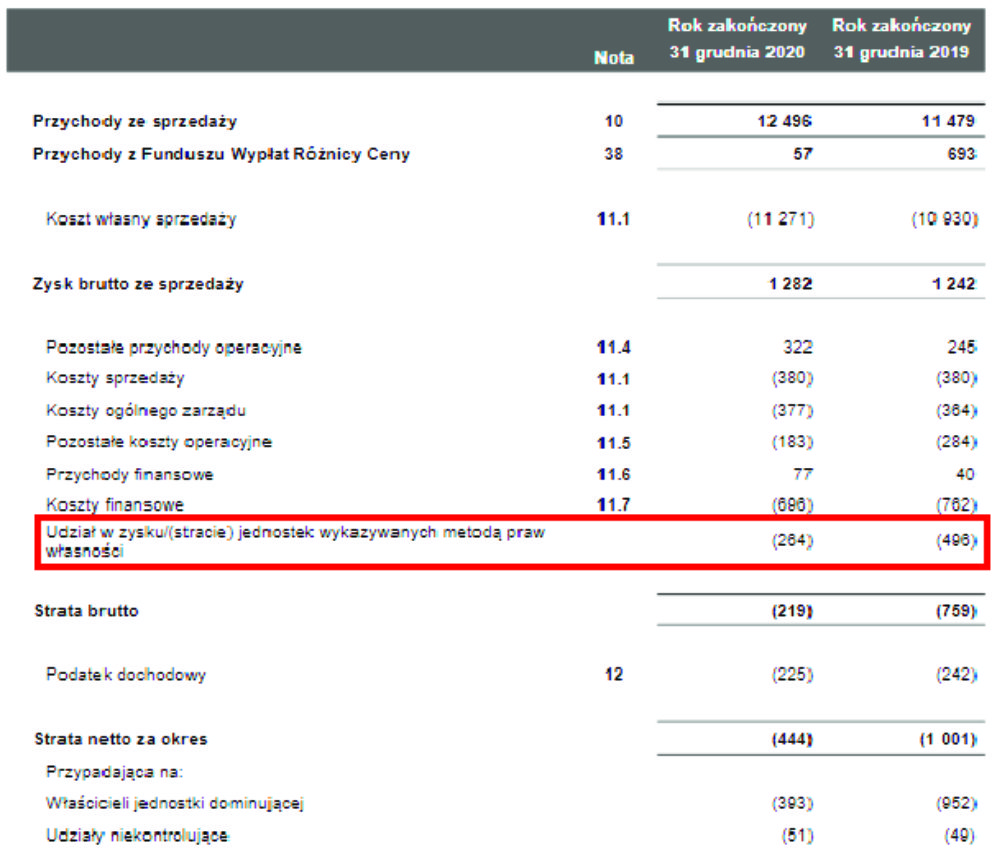Click the value 322

pyautogui.click(x=798, y=347)
